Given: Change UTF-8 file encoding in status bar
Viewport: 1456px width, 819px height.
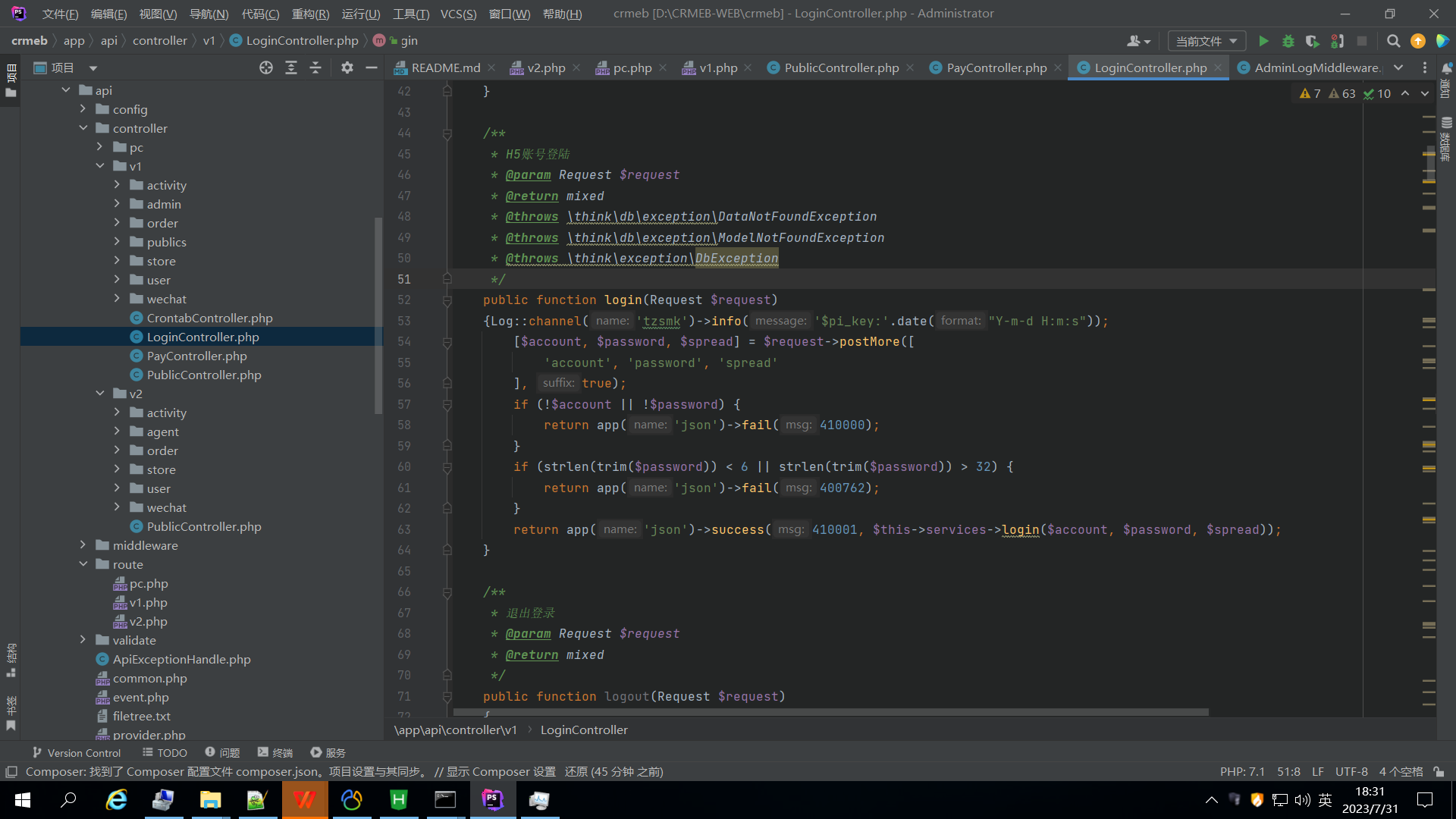Looking at the screenshot, I should [x=1351, y=771].
